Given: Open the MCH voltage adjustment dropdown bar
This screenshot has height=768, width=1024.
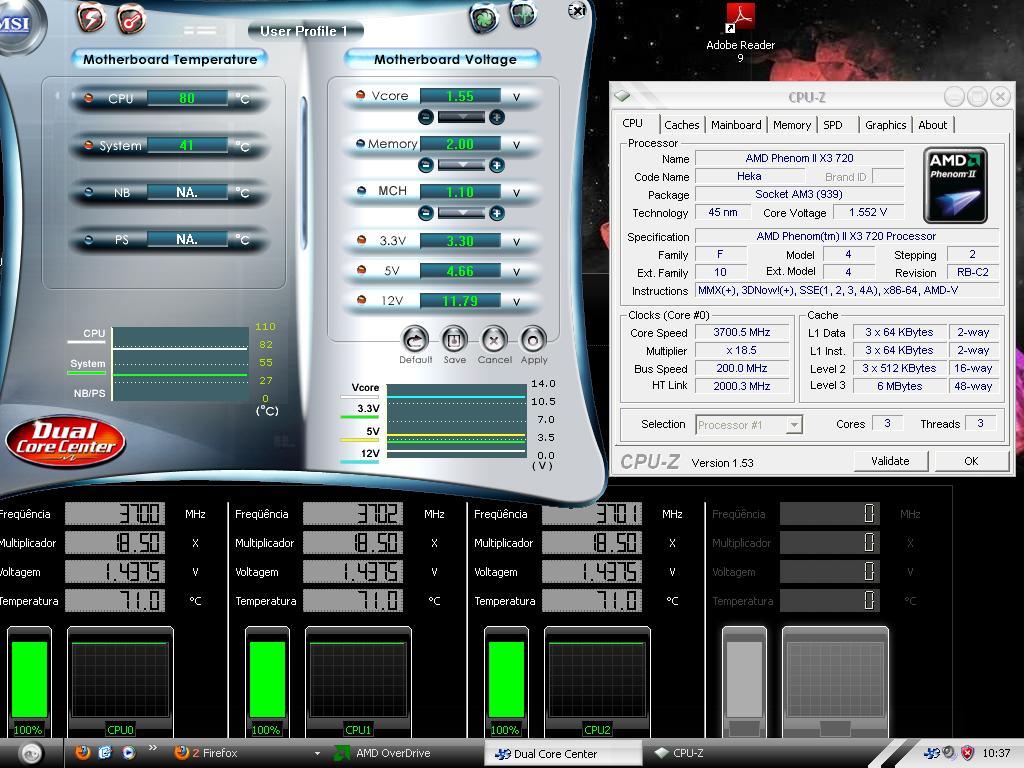Looking at the screenshot, I should (461, 213).
